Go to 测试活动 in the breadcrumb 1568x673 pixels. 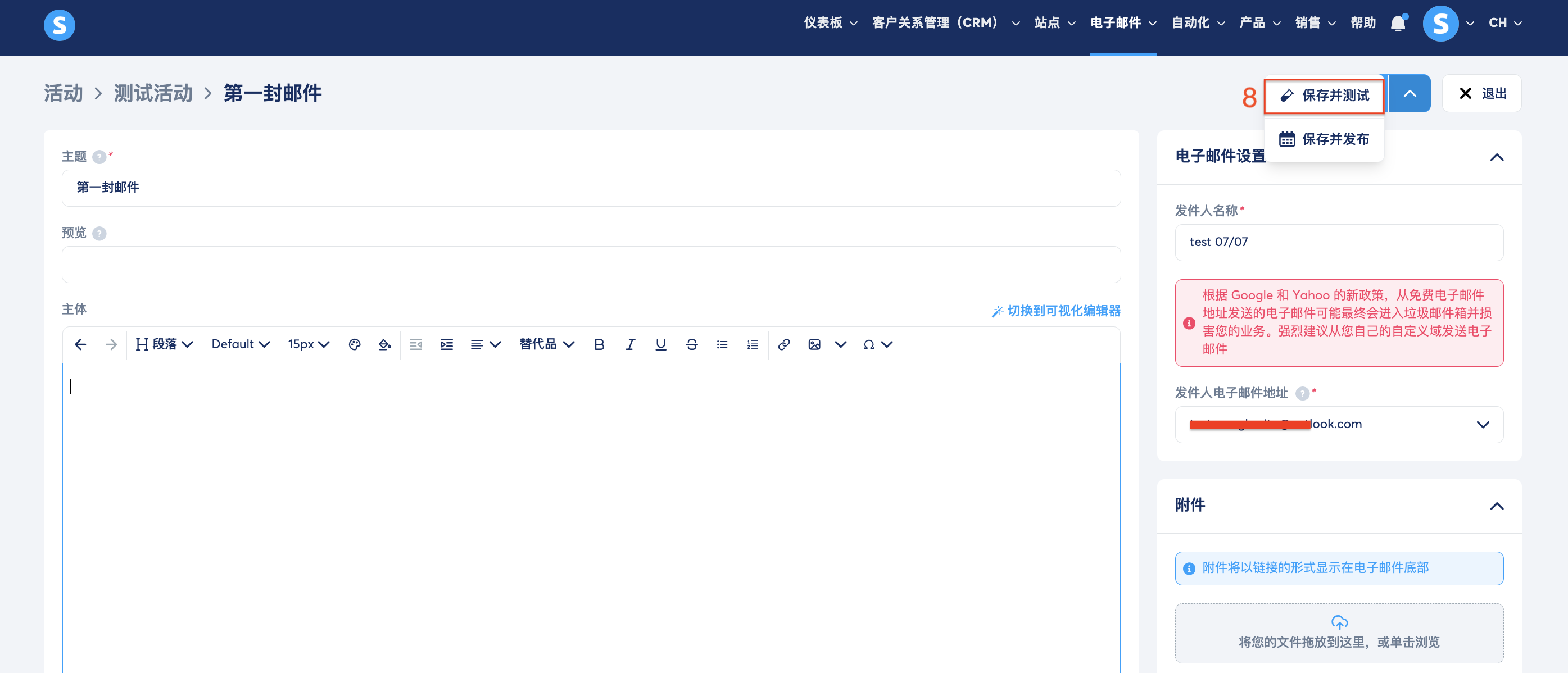click(x=153, y=93)
